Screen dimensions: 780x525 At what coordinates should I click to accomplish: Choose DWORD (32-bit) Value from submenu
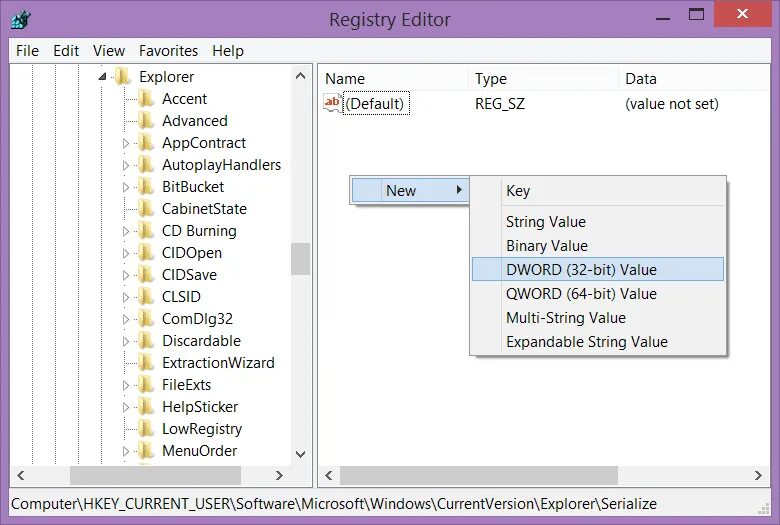click(x=598, y=269)
